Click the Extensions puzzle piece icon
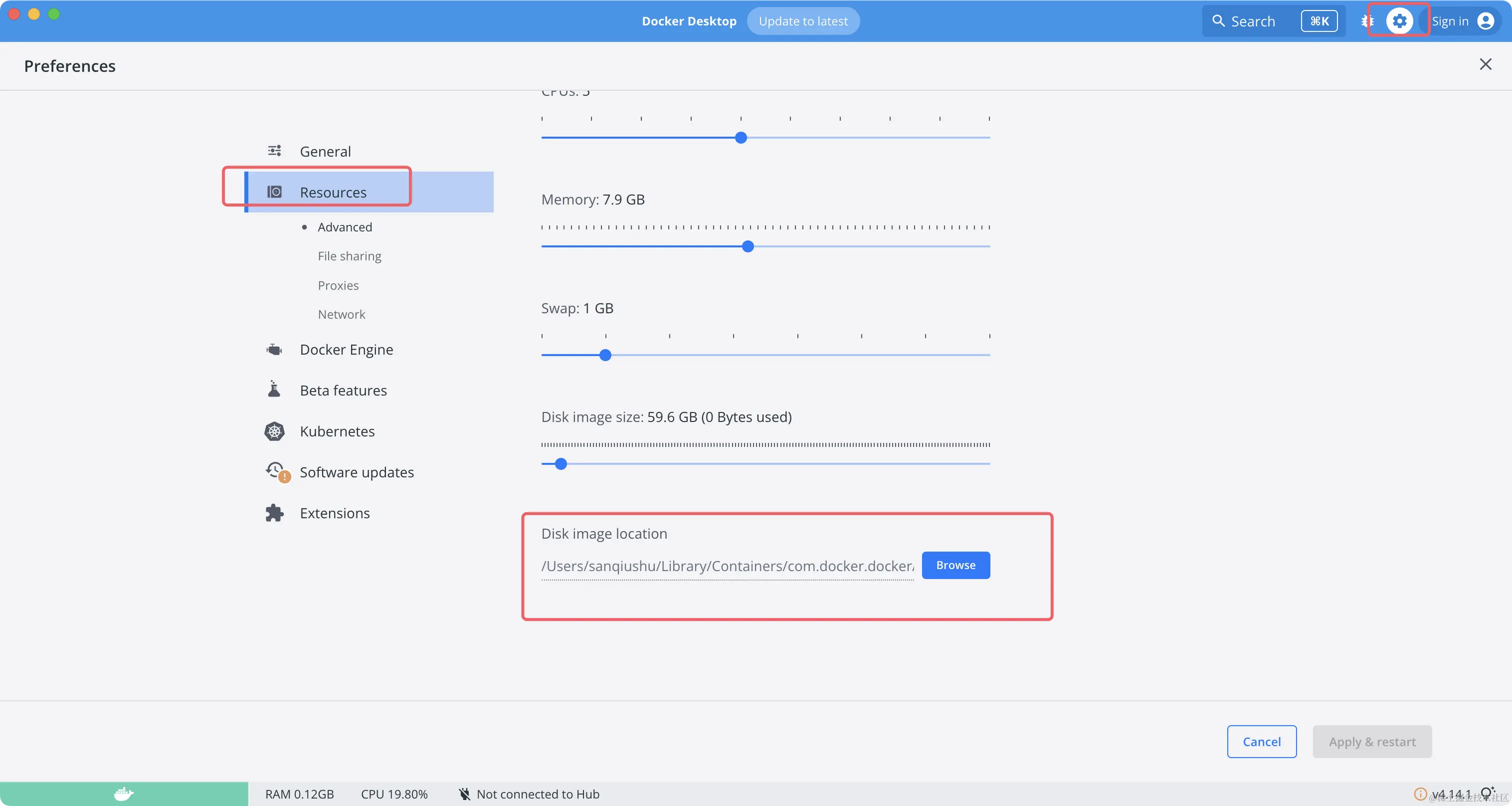Screen dimensions: 1512x806 click(x=274, y=513)
